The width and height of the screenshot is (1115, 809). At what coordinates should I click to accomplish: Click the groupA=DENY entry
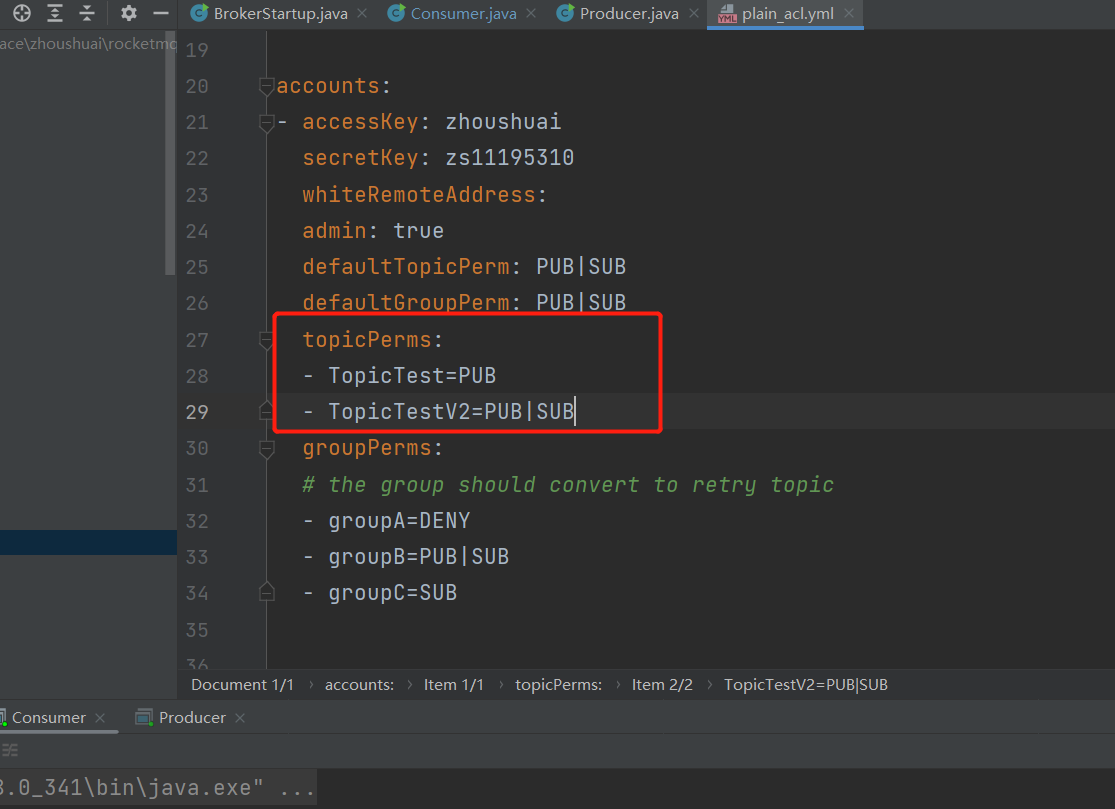coord(399,521)
